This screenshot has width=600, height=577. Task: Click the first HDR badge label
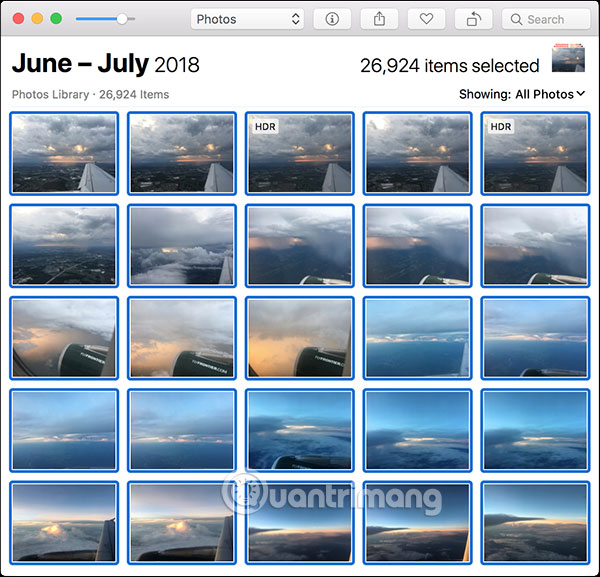pos(265,127)
